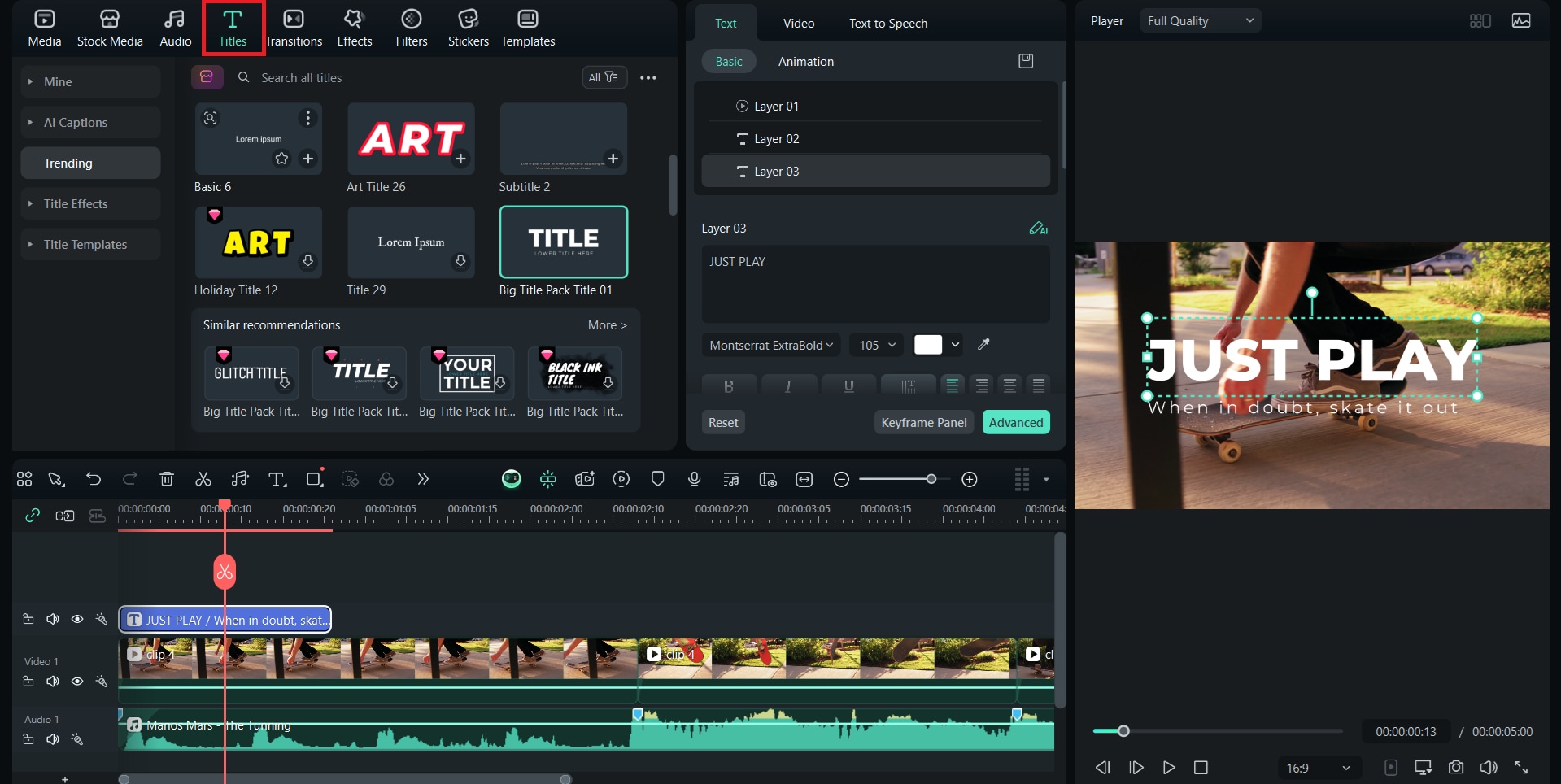Expand the Title Effects category
The height and width of the screenshot is (784, 1561).
pyautogui.click(x=90, y=203)
